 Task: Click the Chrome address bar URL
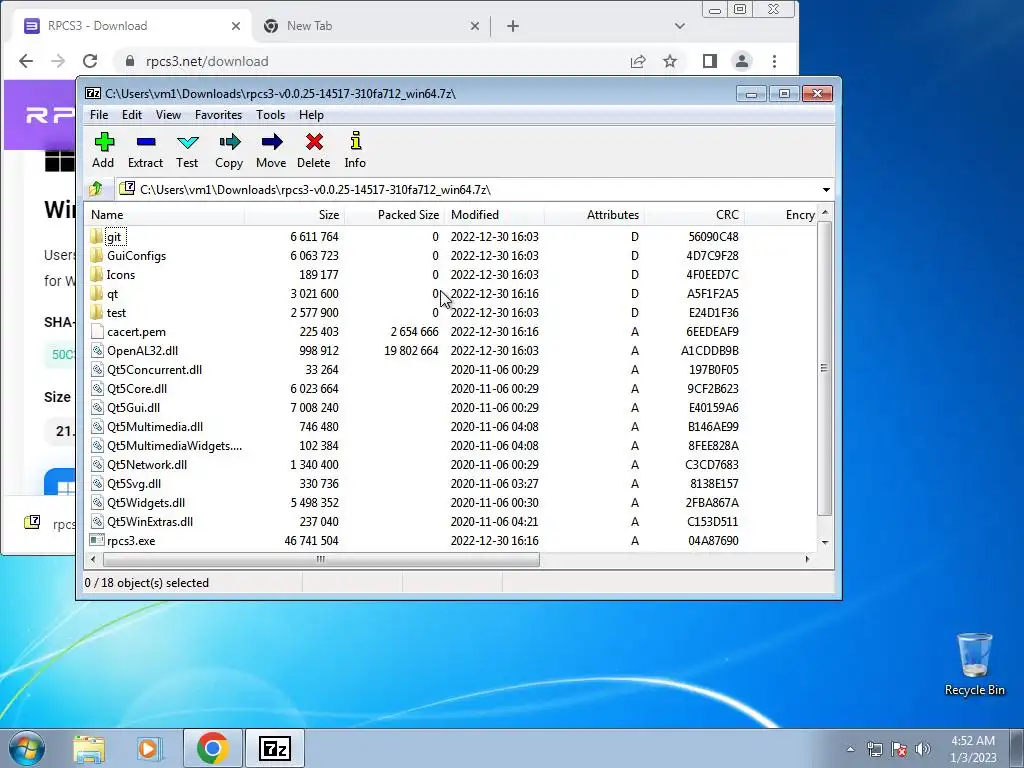click(x=207, y=61)
